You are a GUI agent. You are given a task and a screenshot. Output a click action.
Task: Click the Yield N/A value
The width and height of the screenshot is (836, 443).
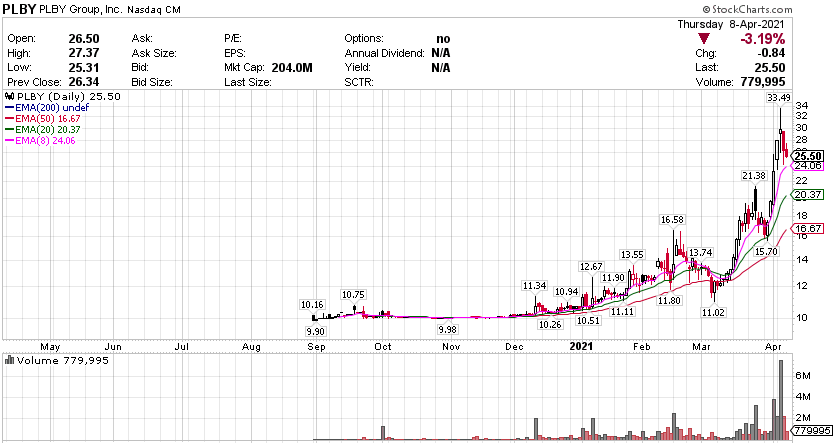click(441, 68)
